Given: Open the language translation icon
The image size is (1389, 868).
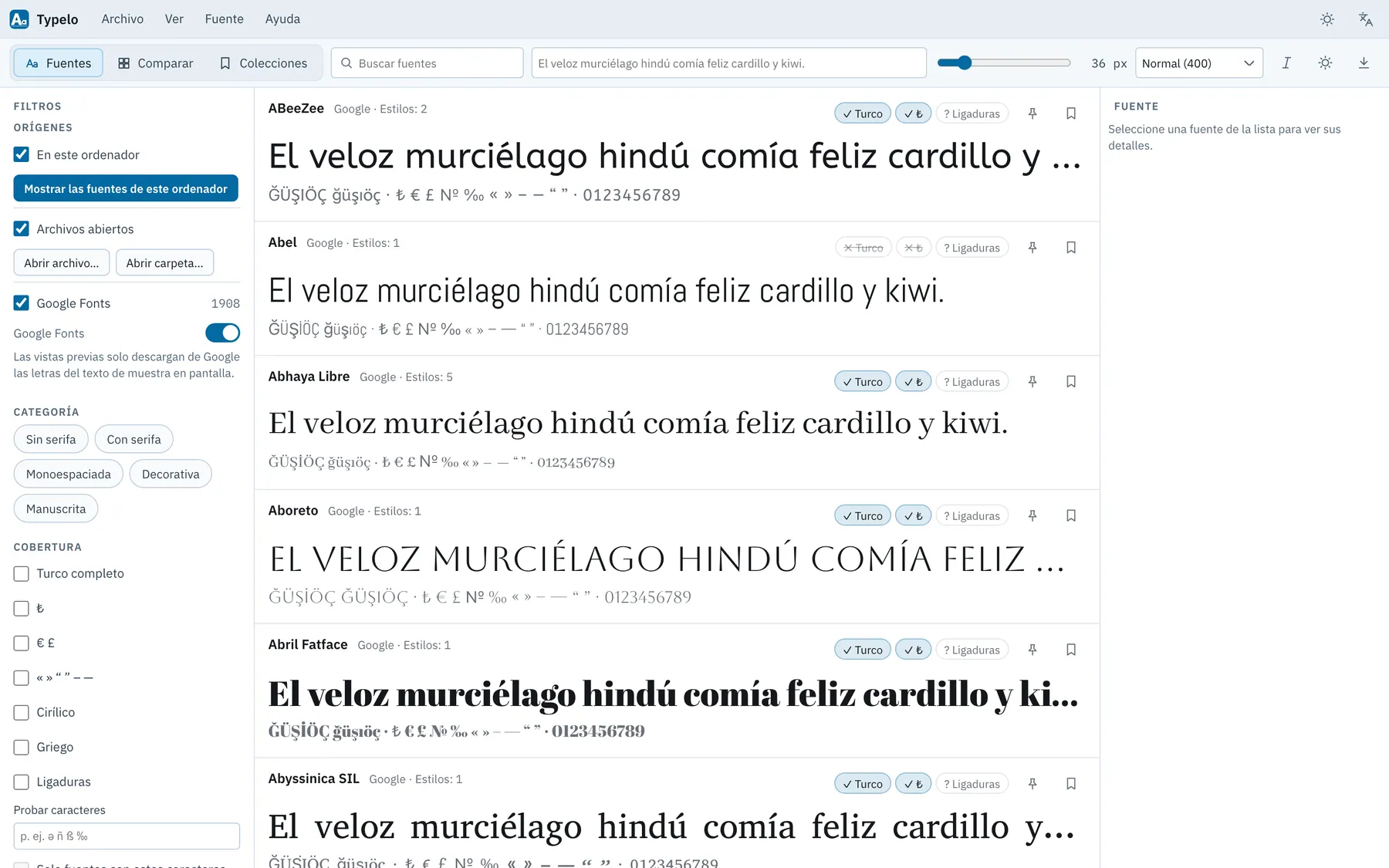Looking at the screenshot, I should click(x=1365, y=19).
